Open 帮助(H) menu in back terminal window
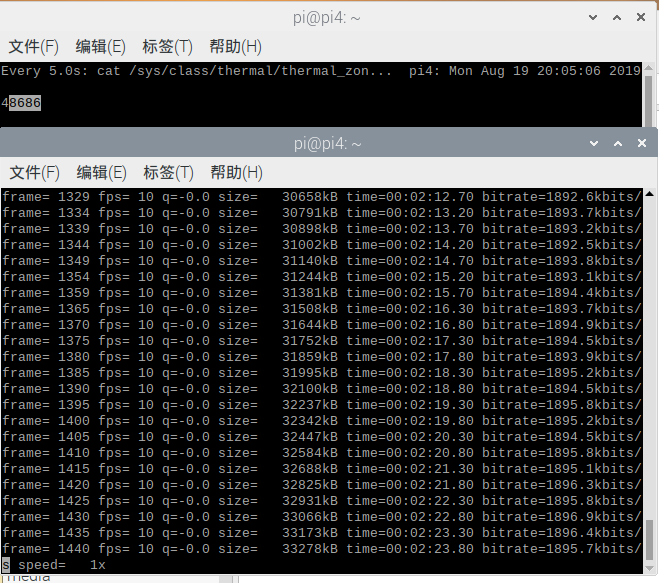Image resolution: width=659 pixels, height=583 pixels. 235,47
